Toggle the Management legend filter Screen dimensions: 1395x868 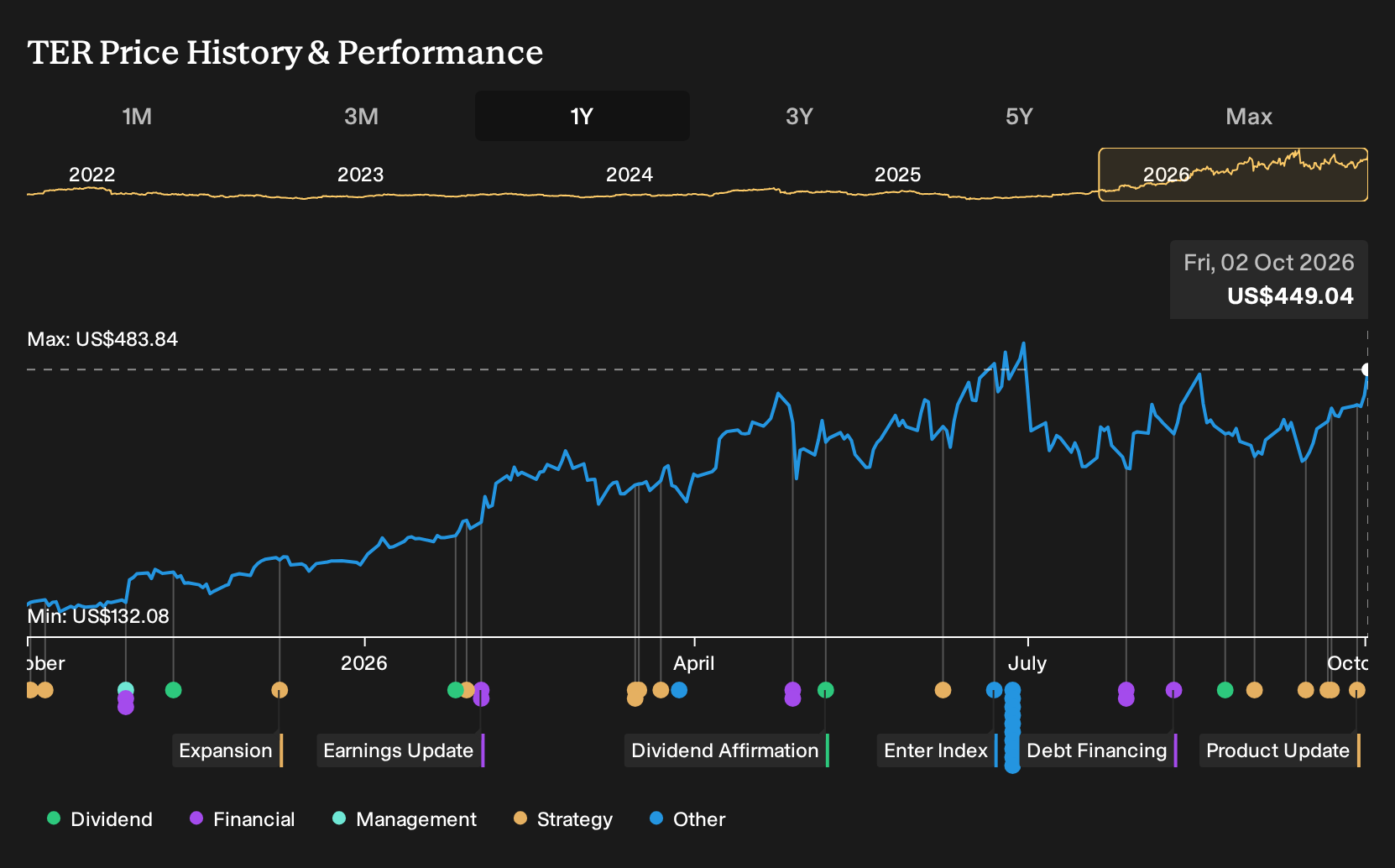coord(405,819)
